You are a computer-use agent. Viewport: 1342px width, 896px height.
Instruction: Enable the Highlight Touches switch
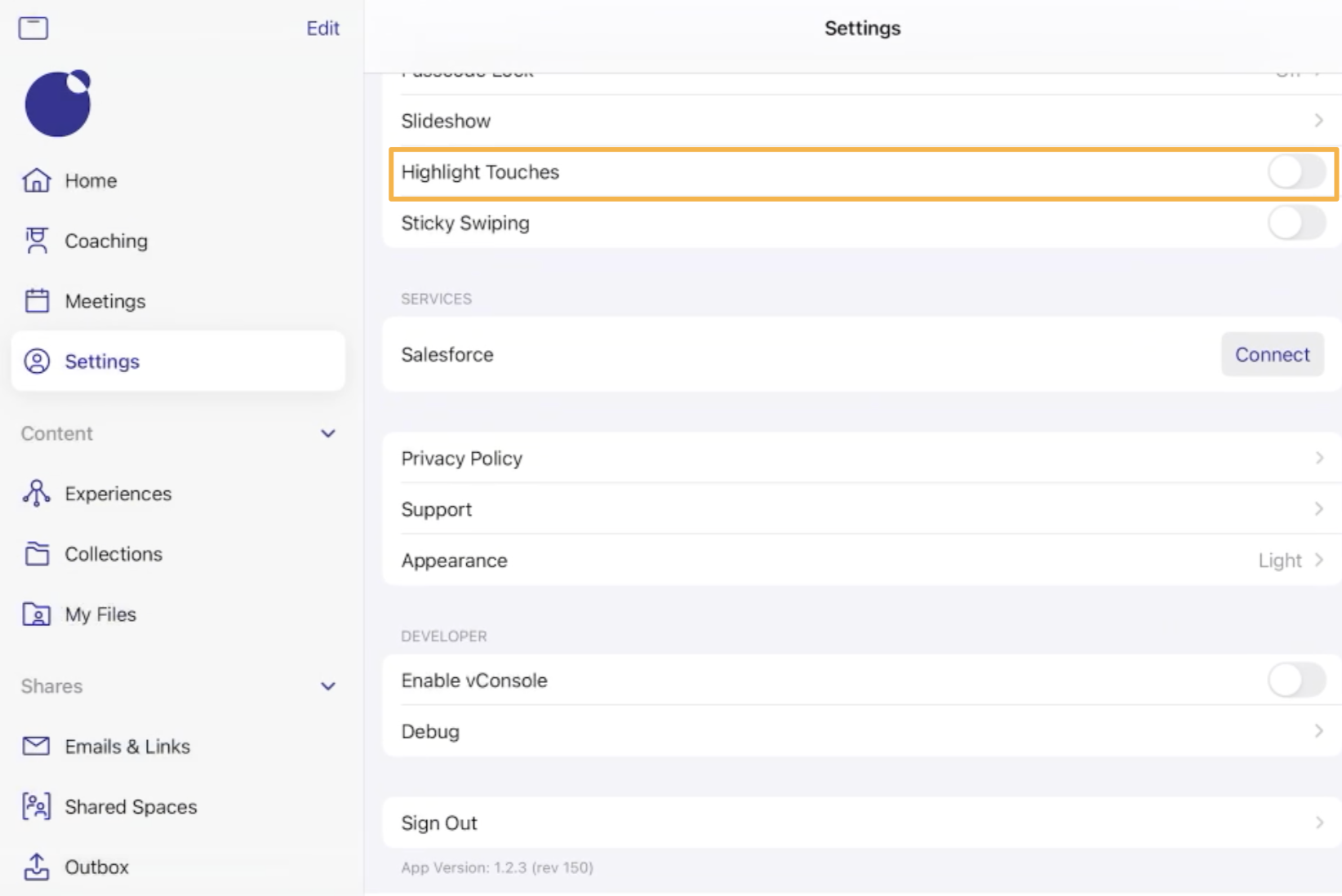click(1295, 172)
